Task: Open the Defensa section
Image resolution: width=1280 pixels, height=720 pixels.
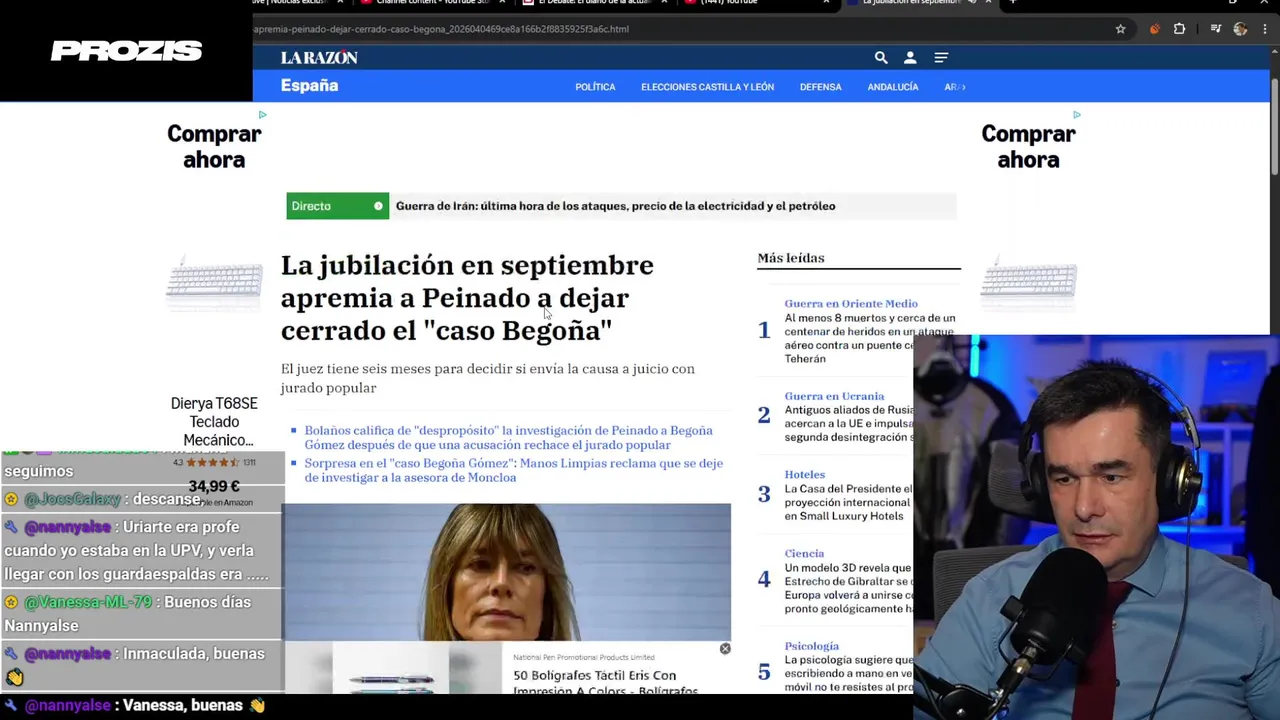Action: click(820, 87)
